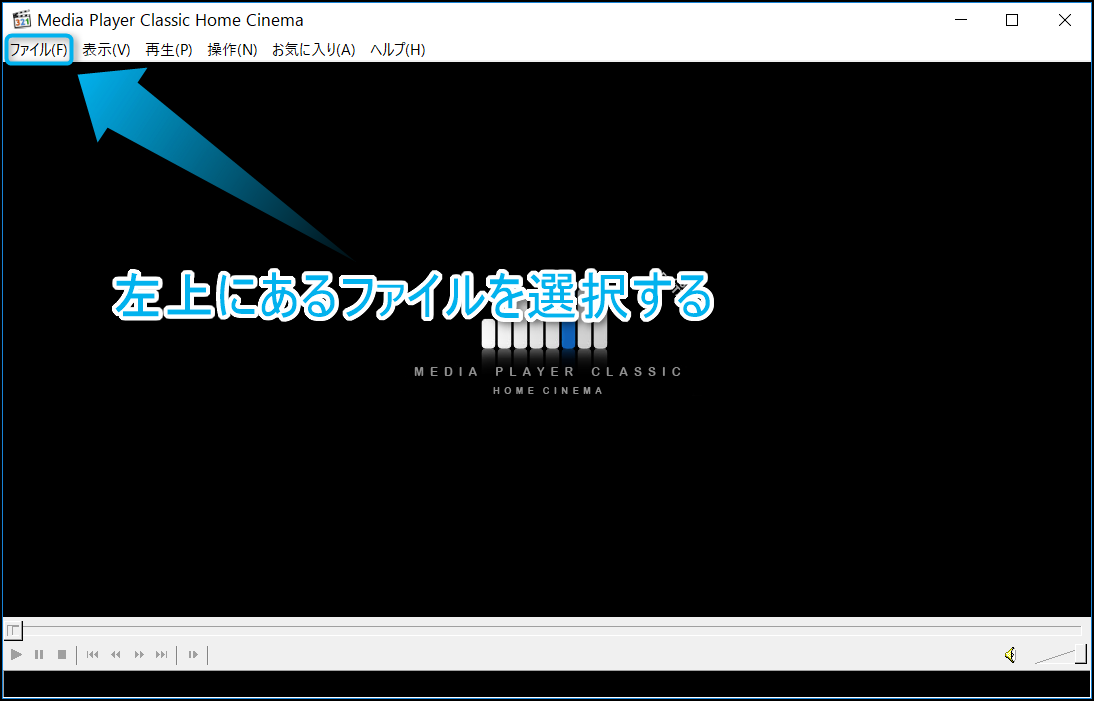Open the 操作(N) menu
Viewport: 1094px width, 701px height.
232,50
